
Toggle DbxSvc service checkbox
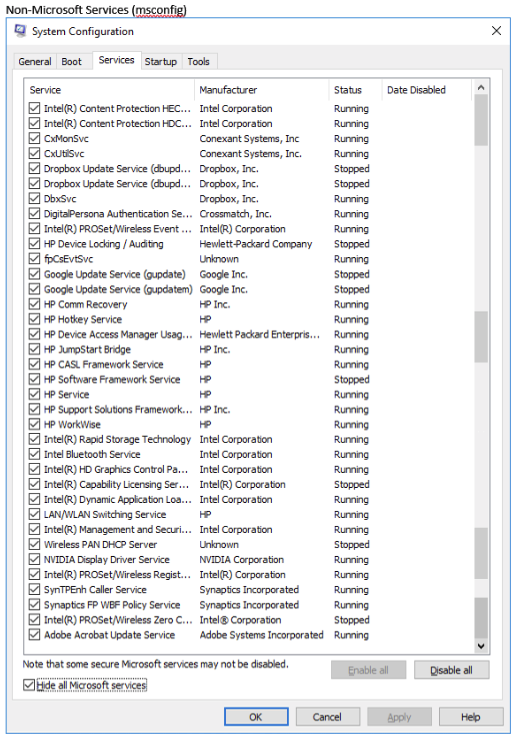pos(34,199)
